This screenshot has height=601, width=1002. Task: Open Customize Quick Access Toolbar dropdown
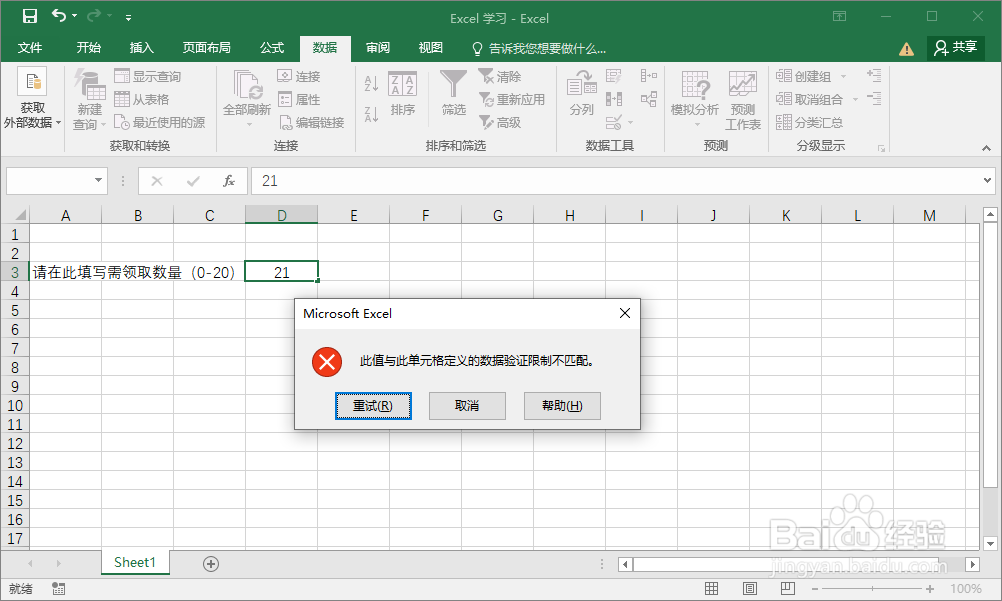(128, 17)
